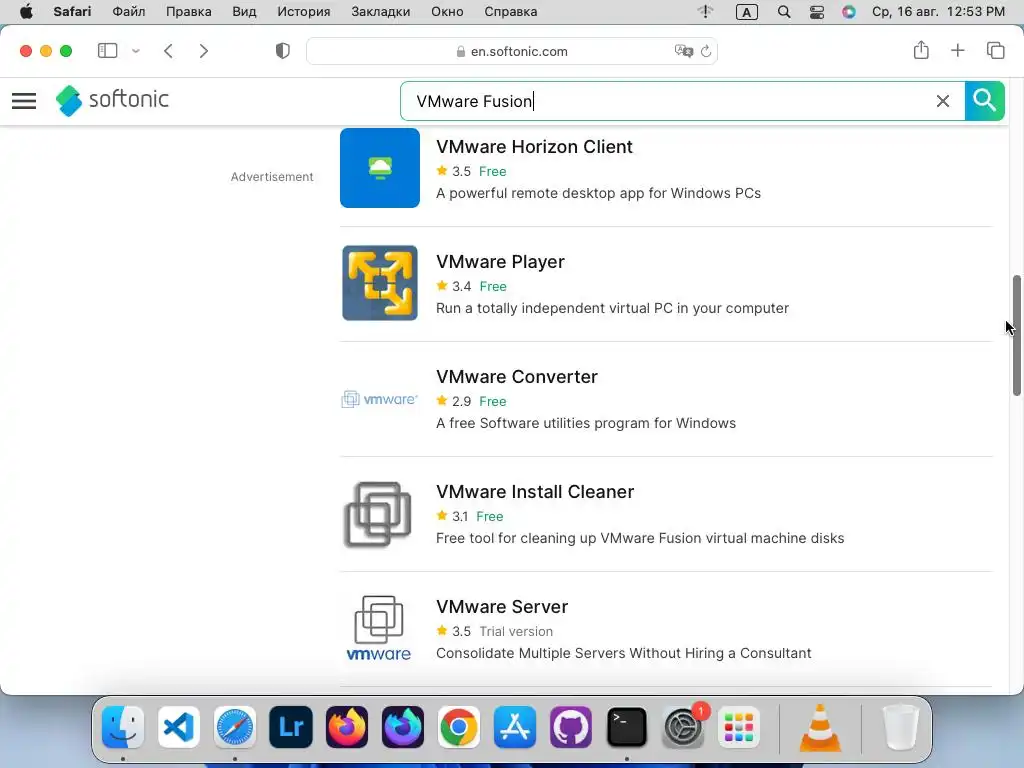
Task: Open the input source A indicator
Action: pyautogui.click(x=746, y=12)
